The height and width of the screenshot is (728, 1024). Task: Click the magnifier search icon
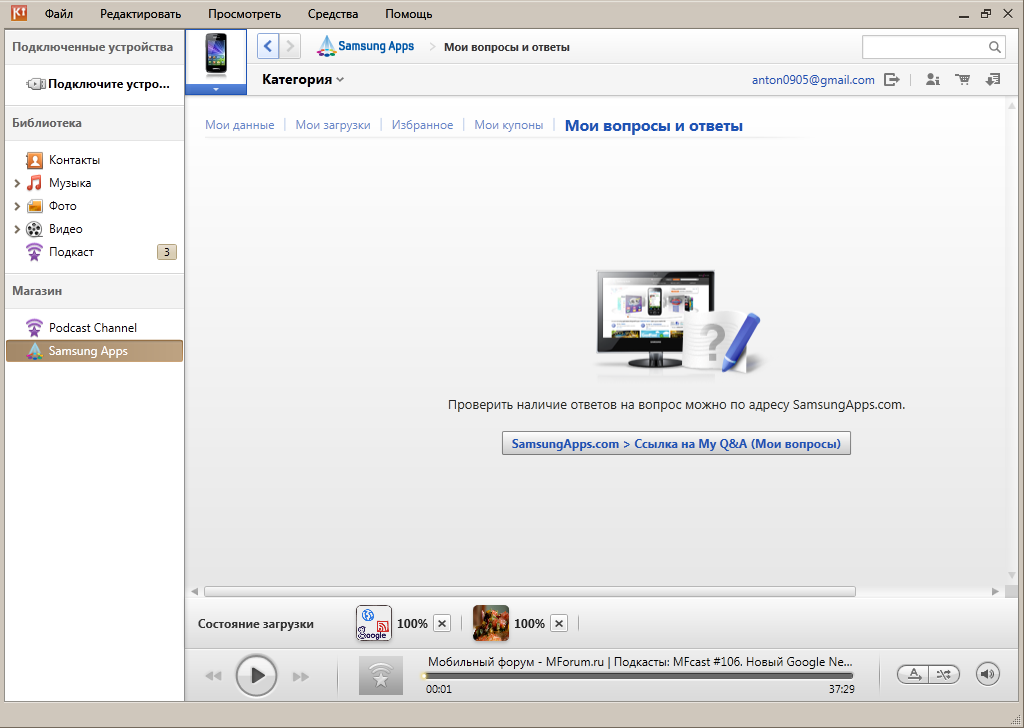[995, 47]
